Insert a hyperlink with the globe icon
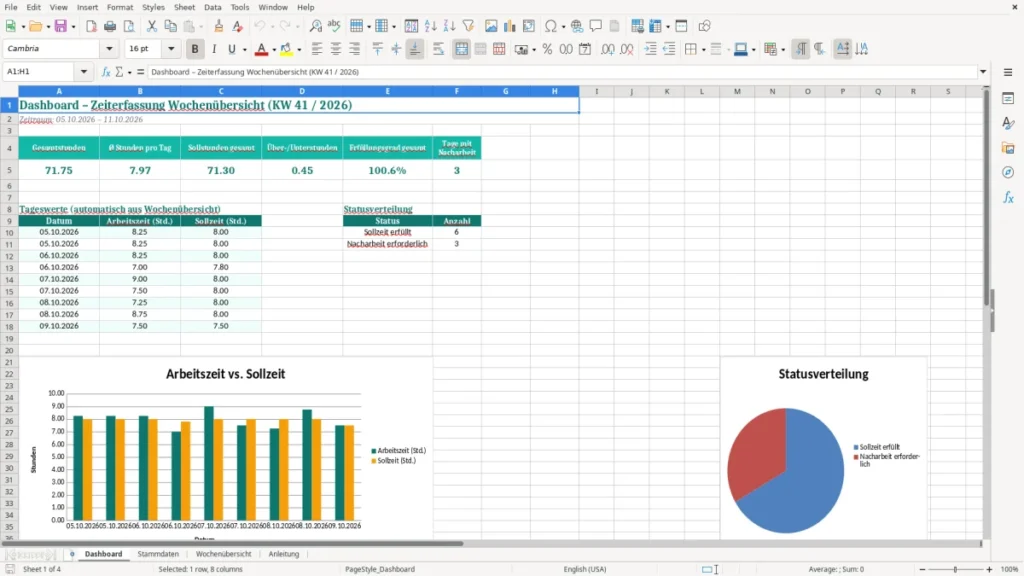This screenshot has height=576, width=1024. pyautogui.click(x=577, y=26)
